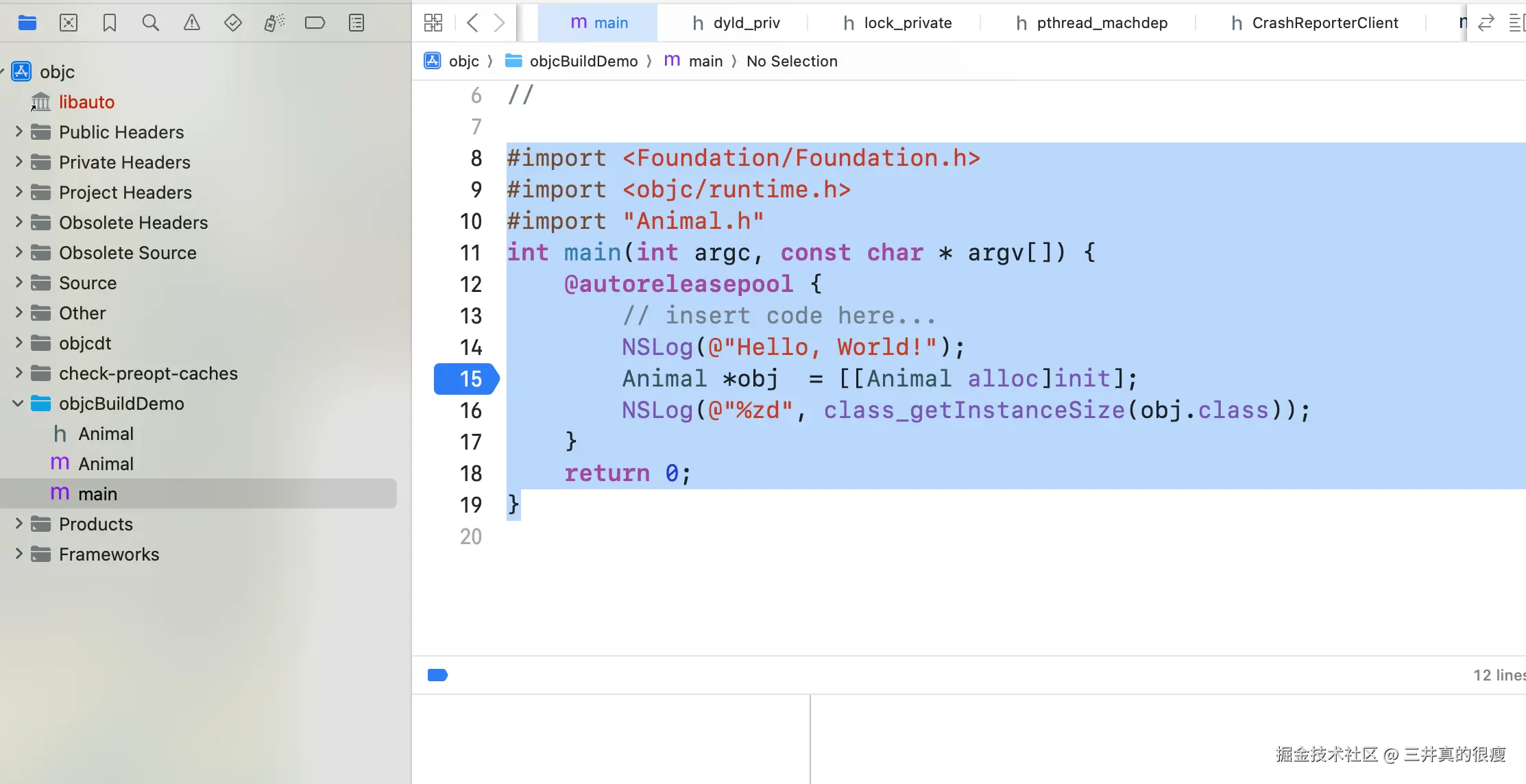1526x784 pixels.
Task: Open the Source Control navigator
Action: click(x=69, y=23)
